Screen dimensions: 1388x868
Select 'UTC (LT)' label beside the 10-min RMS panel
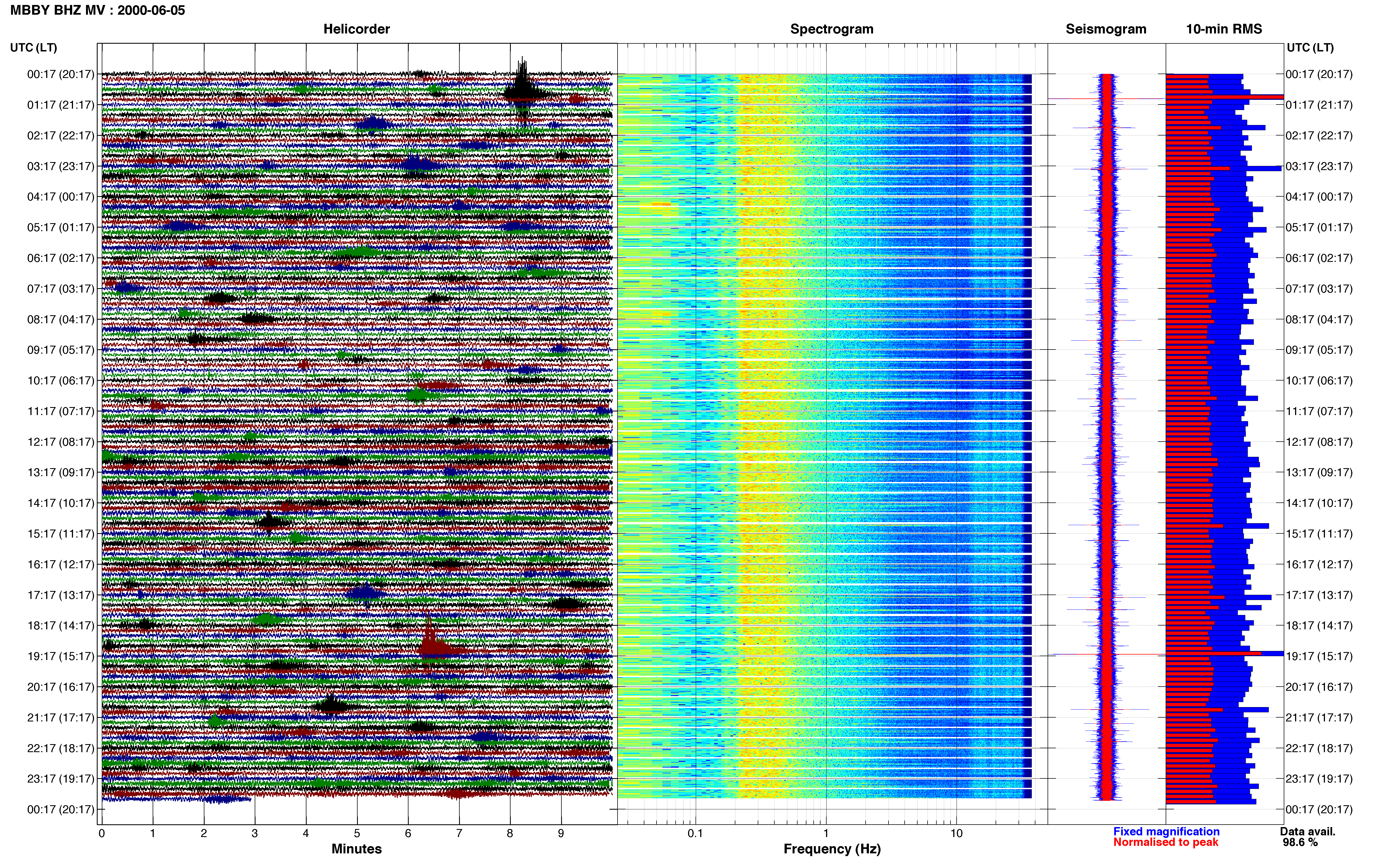click(x=1310, y=48)
